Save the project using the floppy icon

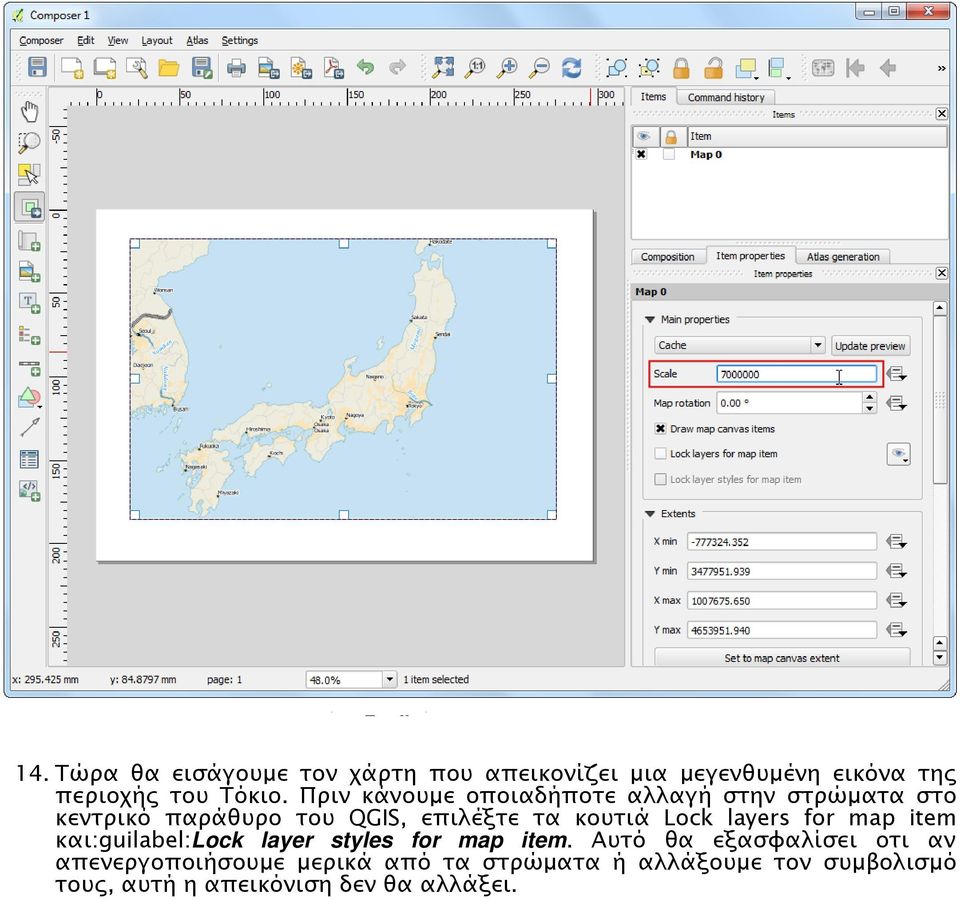[37, 67]
